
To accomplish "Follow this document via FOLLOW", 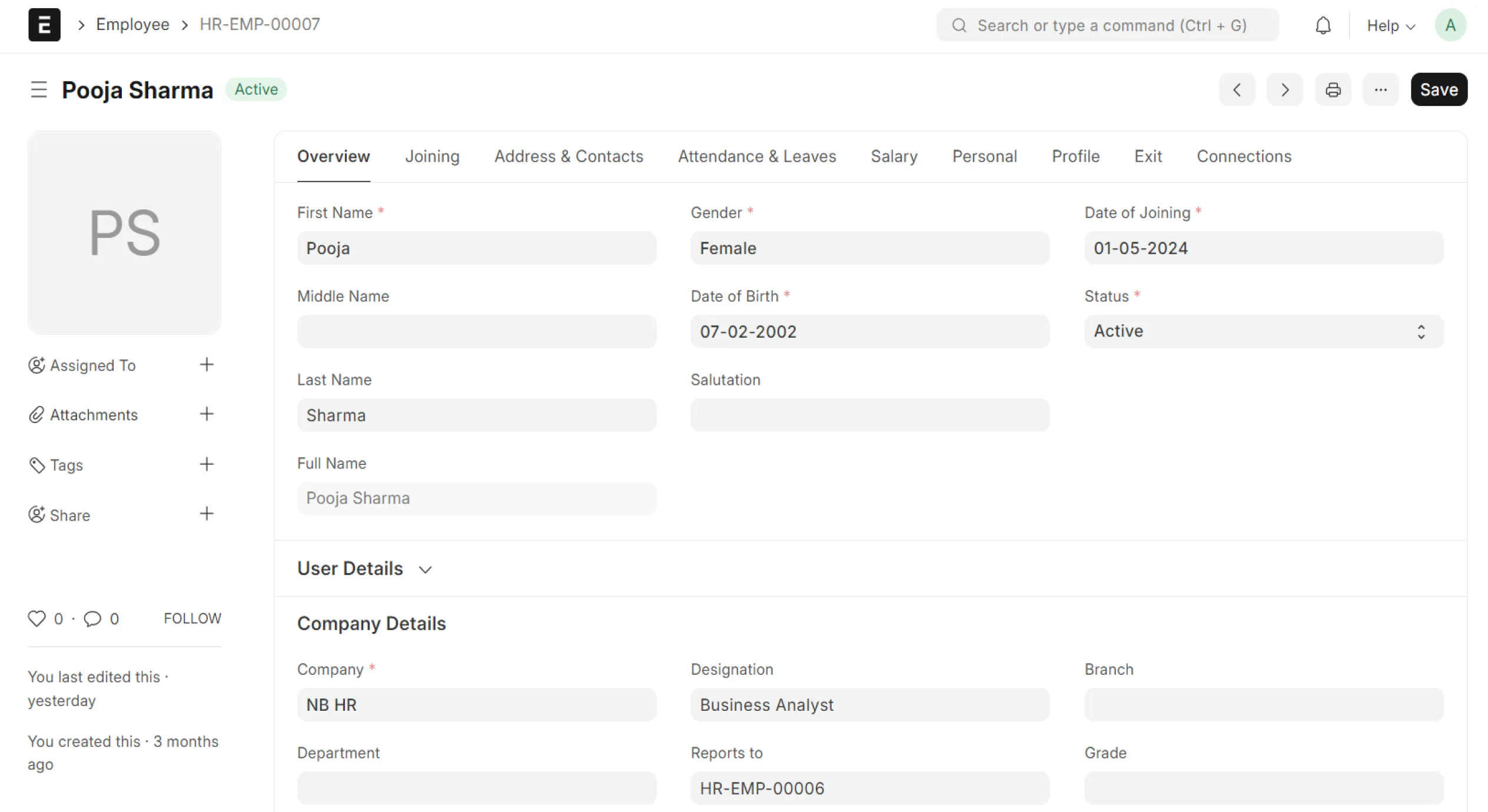I will click(192, 618).
